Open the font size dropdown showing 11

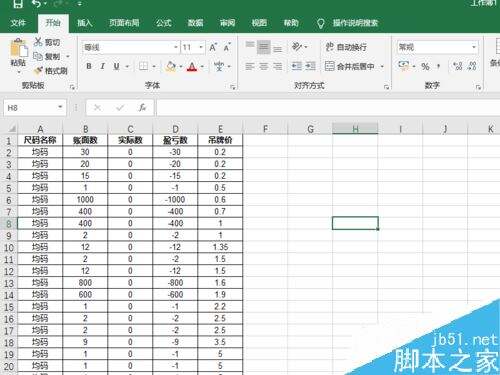(x=201, y=47)
